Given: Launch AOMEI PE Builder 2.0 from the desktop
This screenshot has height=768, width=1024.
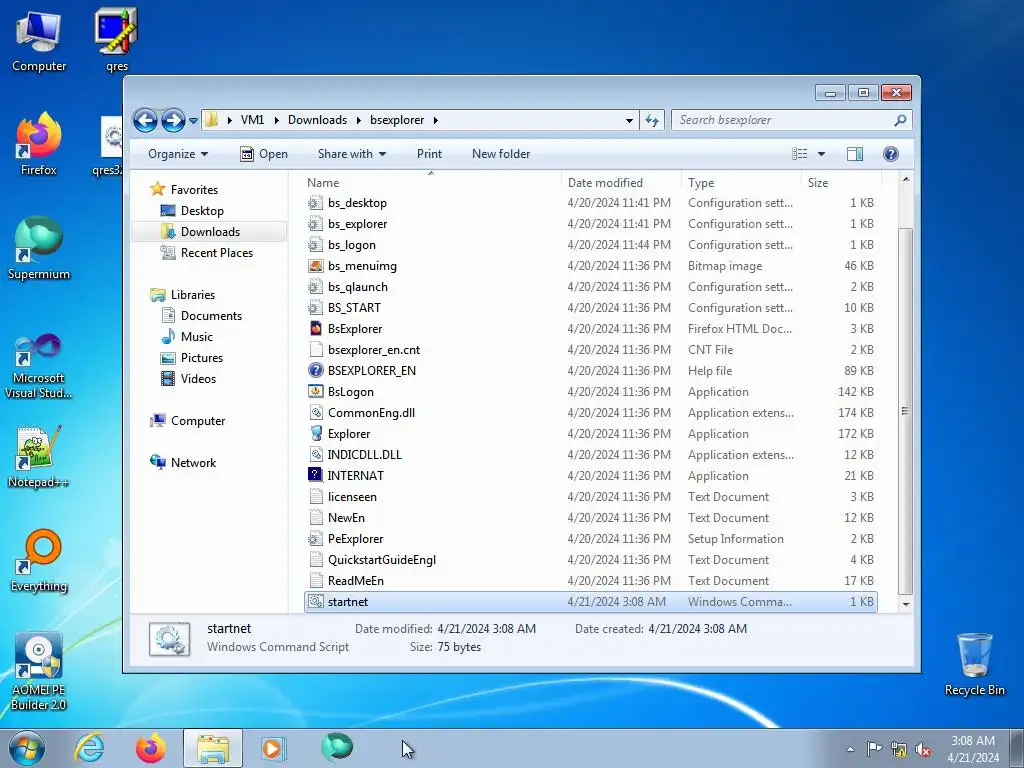Looking at the screenshot, I should (x=39, y=673).
